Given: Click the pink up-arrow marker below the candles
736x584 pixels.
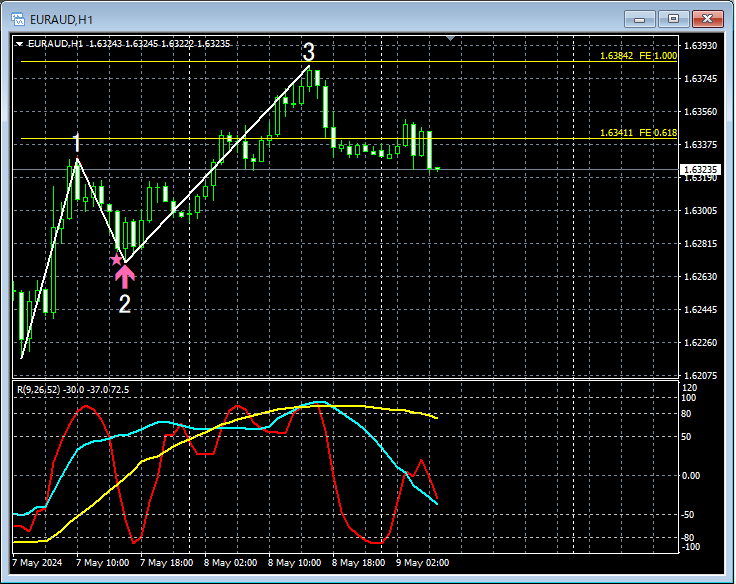Looking at the screenshot, I should click(x=125, y=275).
